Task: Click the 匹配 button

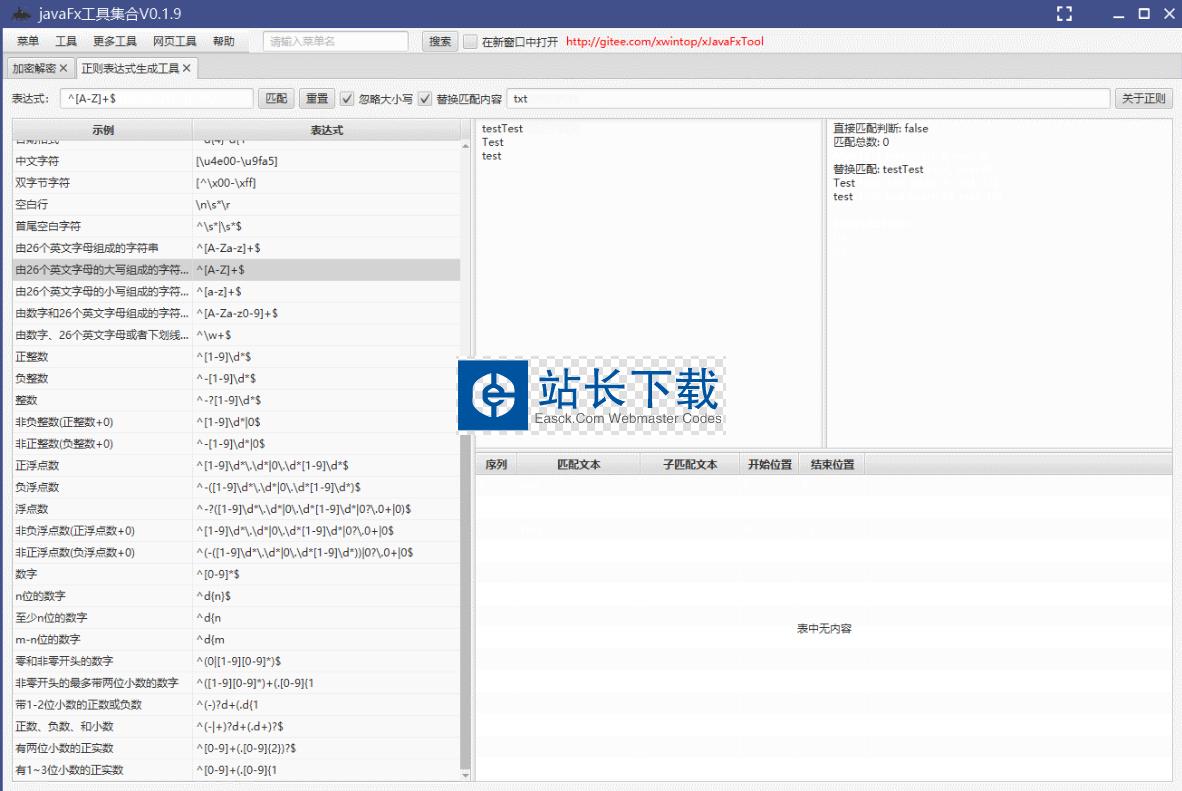Action: pyautogui.click(x=276, y=99)
